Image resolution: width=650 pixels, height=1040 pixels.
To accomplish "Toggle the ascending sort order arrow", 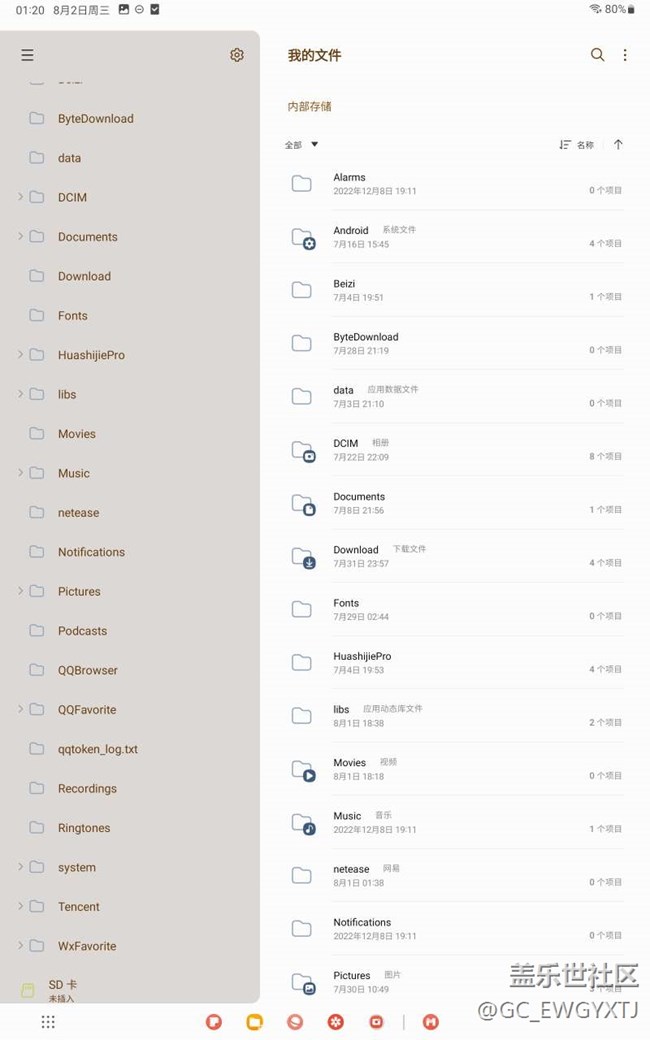I will 618,145.
